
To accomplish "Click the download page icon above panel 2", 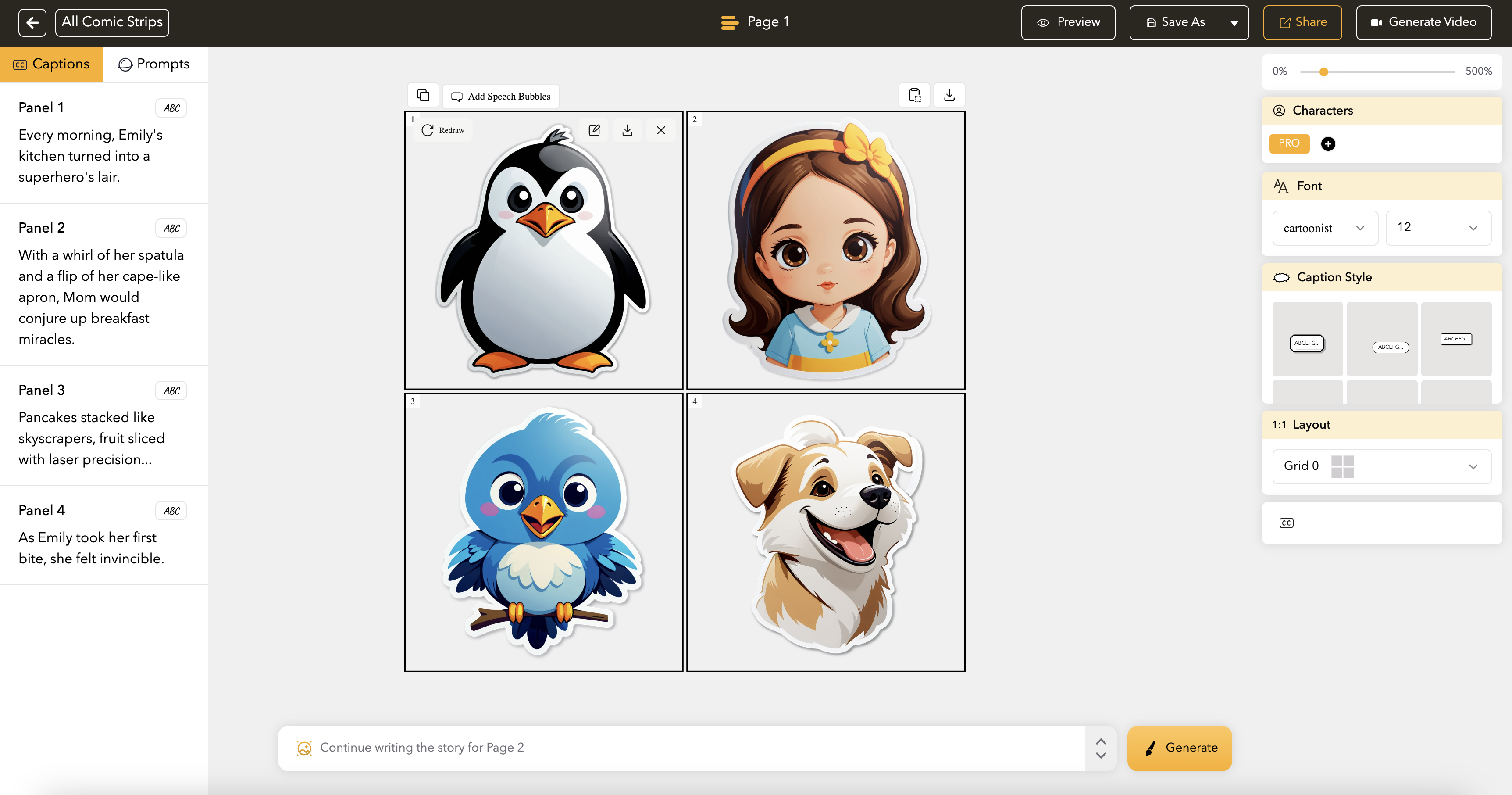I will (x=949, y=95).
